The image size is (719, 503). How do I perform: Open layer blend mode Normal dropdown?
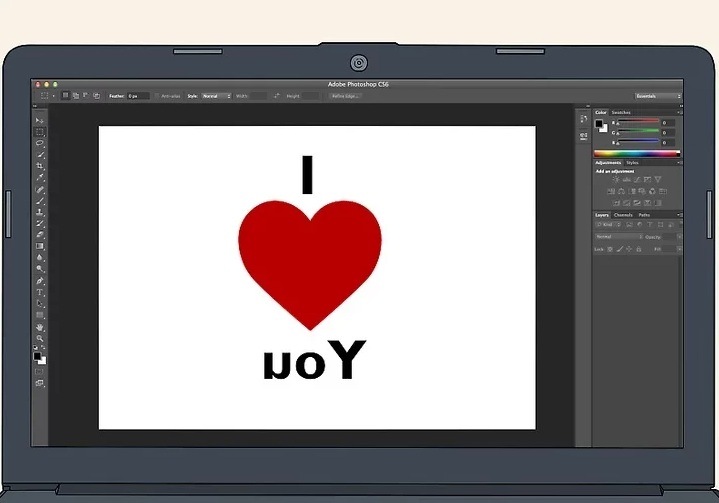pos(619,237)
